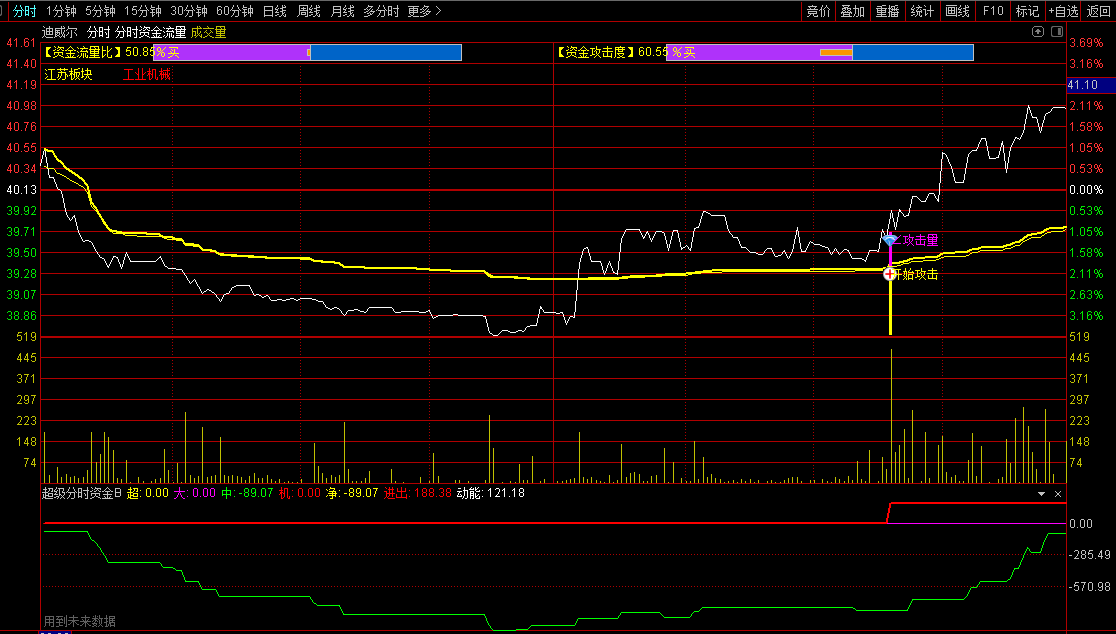This screenshot has height=634, width=1116.
Task: Open the 周线 weekly chart tab
Action: point(309,11)
